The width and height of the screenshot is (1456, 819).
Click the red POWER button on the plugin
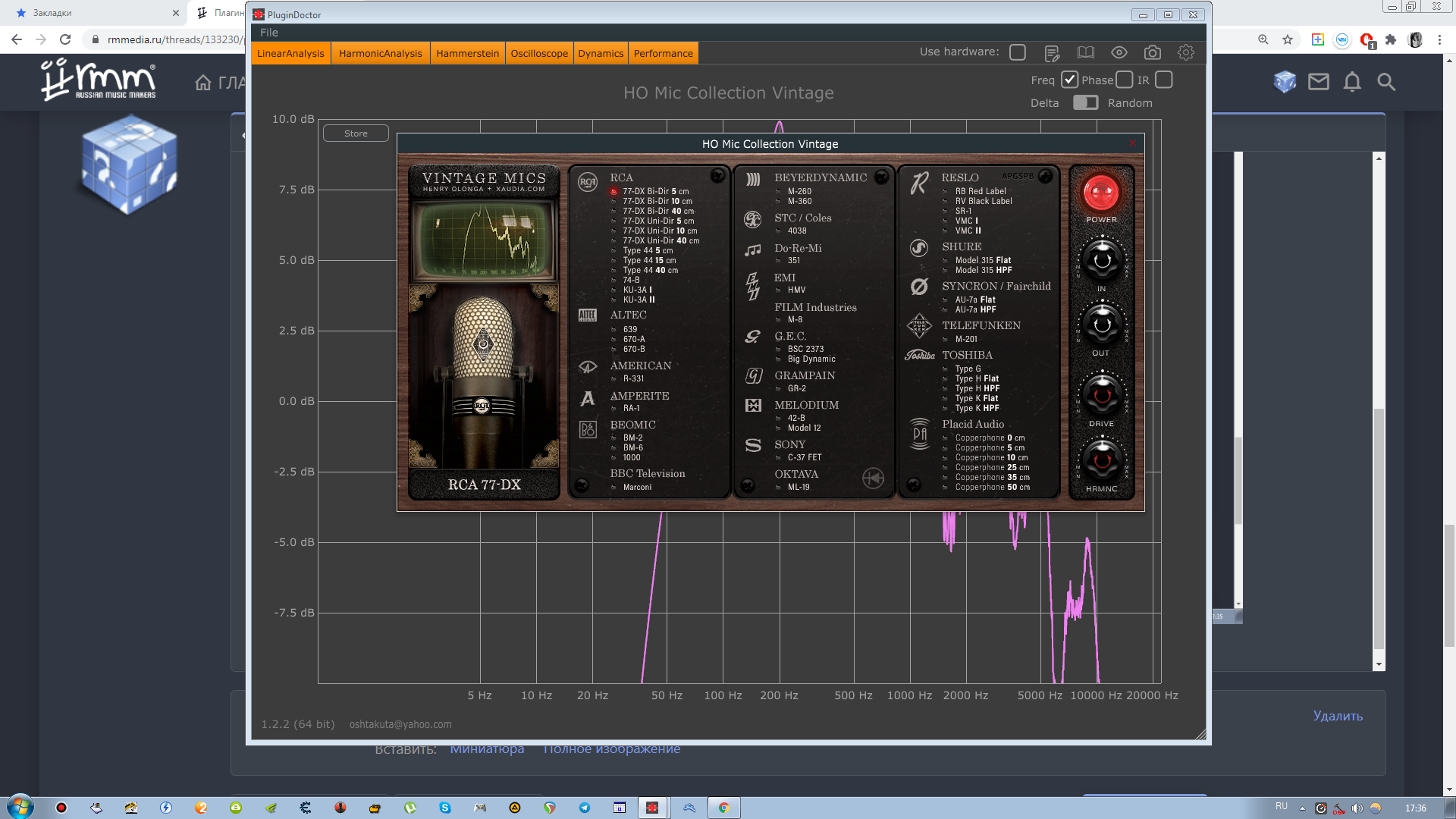(1101, 193)
